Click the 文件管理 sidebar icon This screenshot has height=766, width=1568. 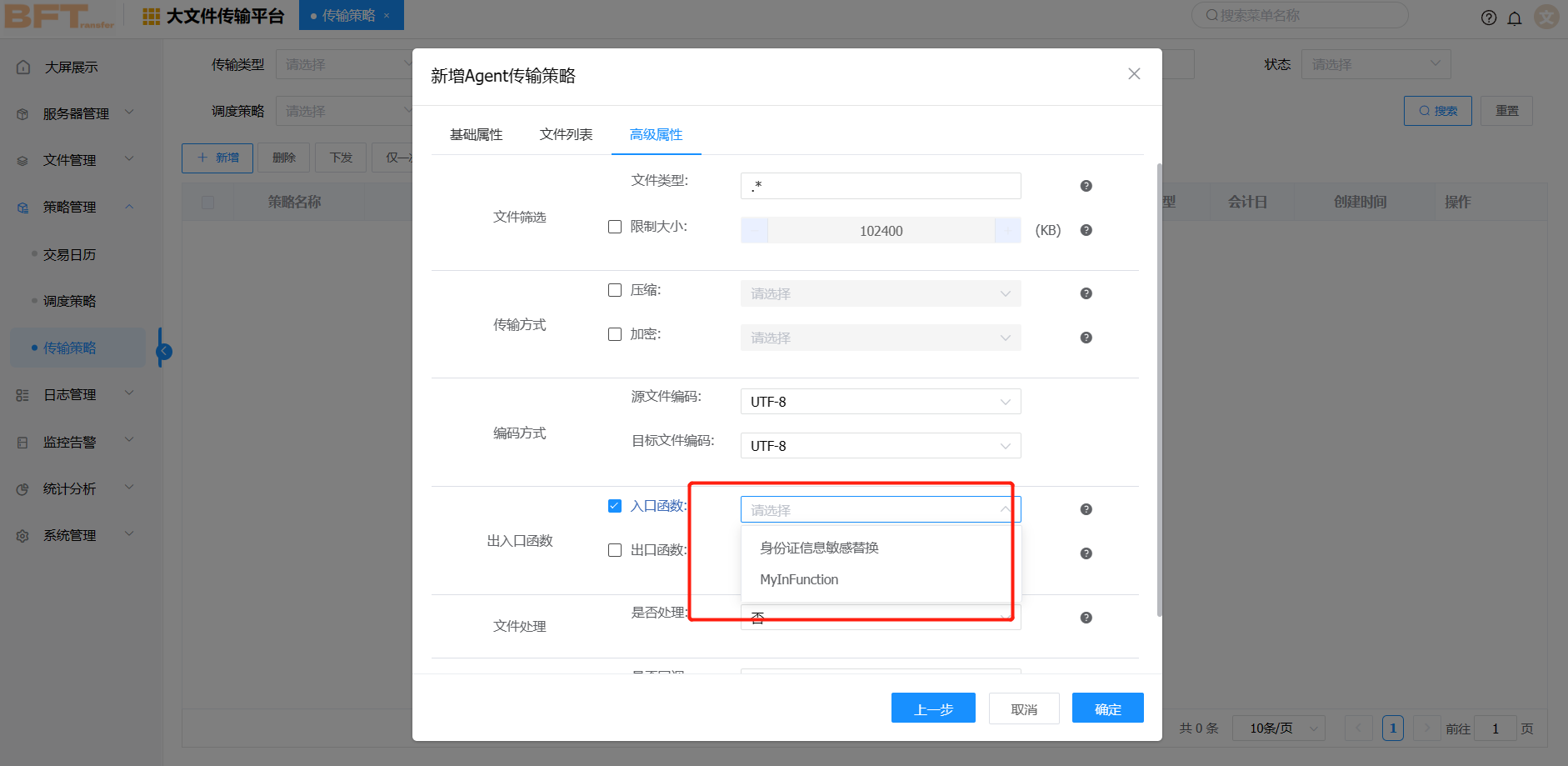pyautogui.click(x=22, y=160)
